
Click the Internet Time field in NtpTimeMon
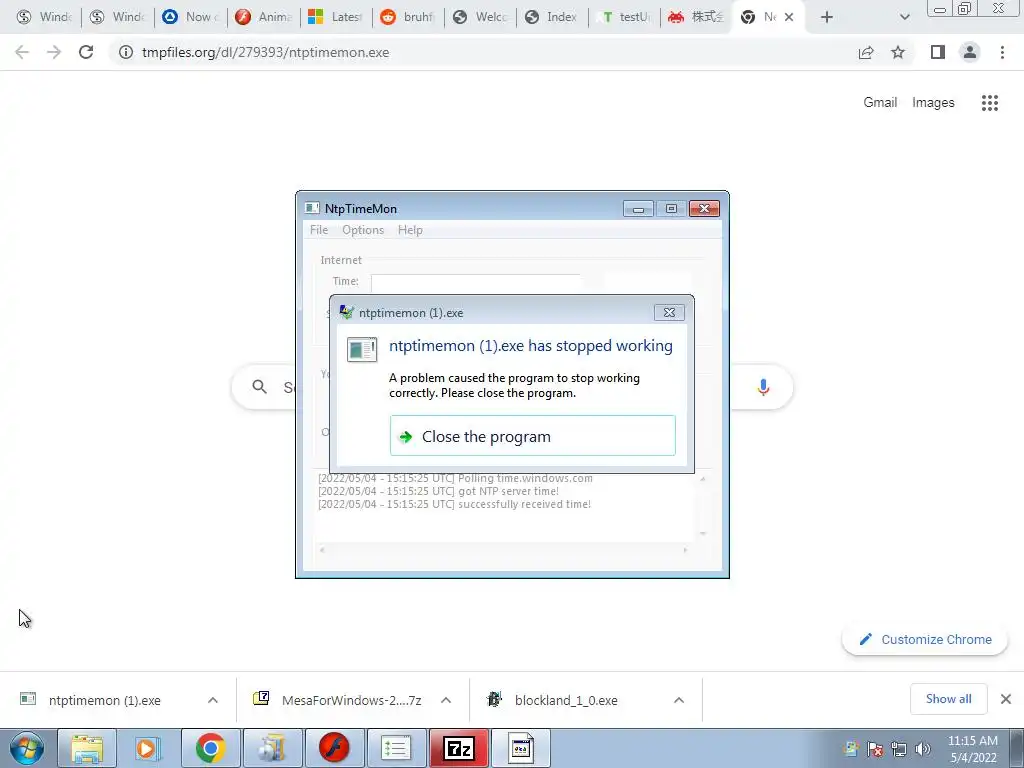click(x=475, y=281)
